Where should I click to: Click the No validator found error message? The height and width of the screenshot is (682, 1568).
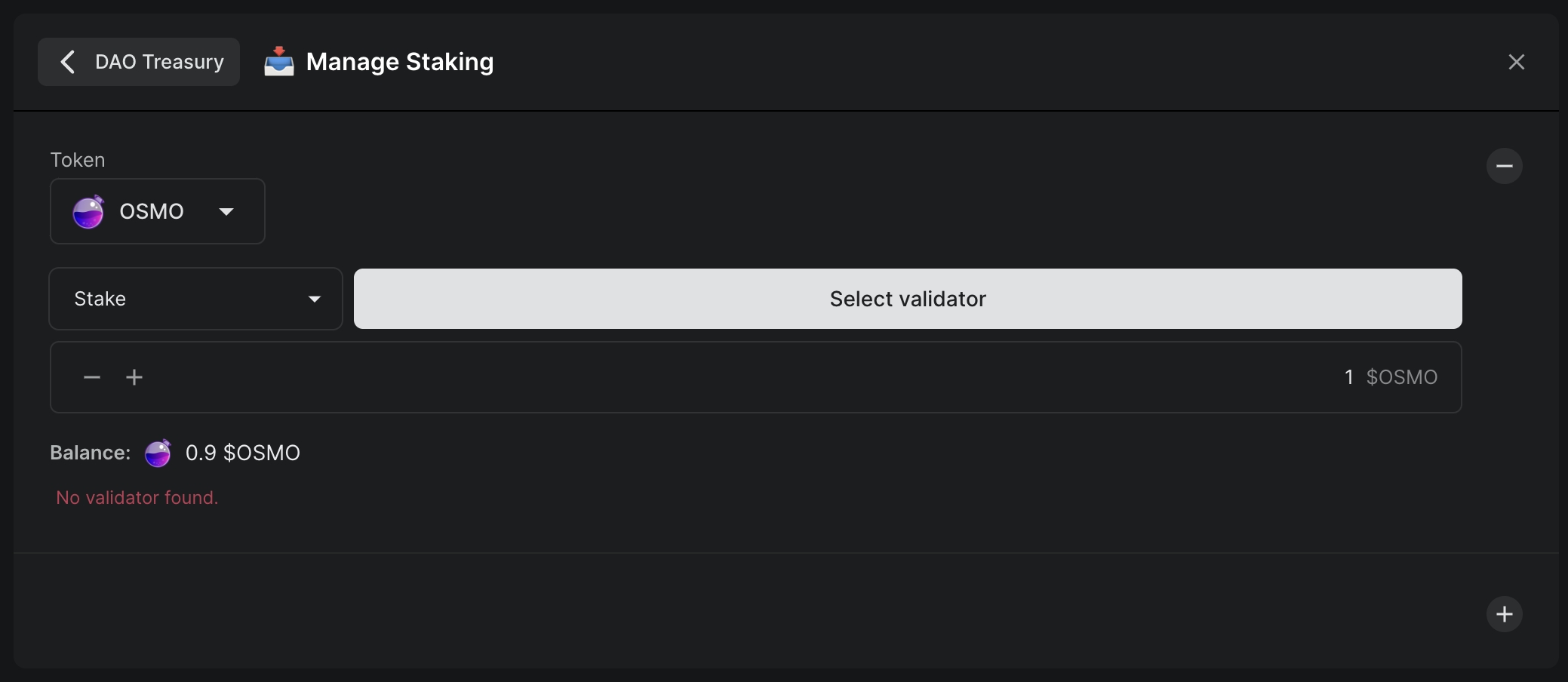[x=137, y=498]
